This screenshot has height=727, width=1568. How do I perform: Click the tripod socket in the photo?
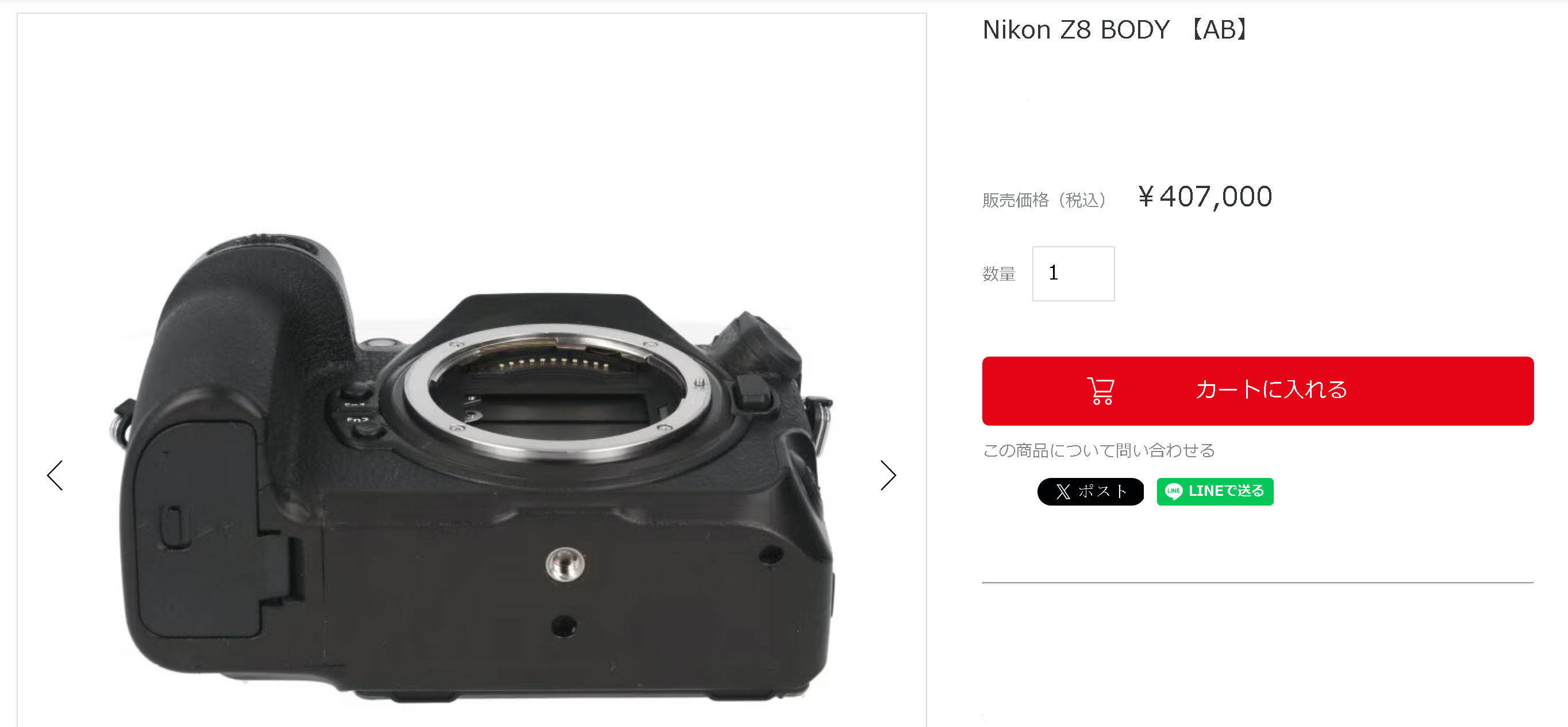pyautogui.click(x=565, y=564)
